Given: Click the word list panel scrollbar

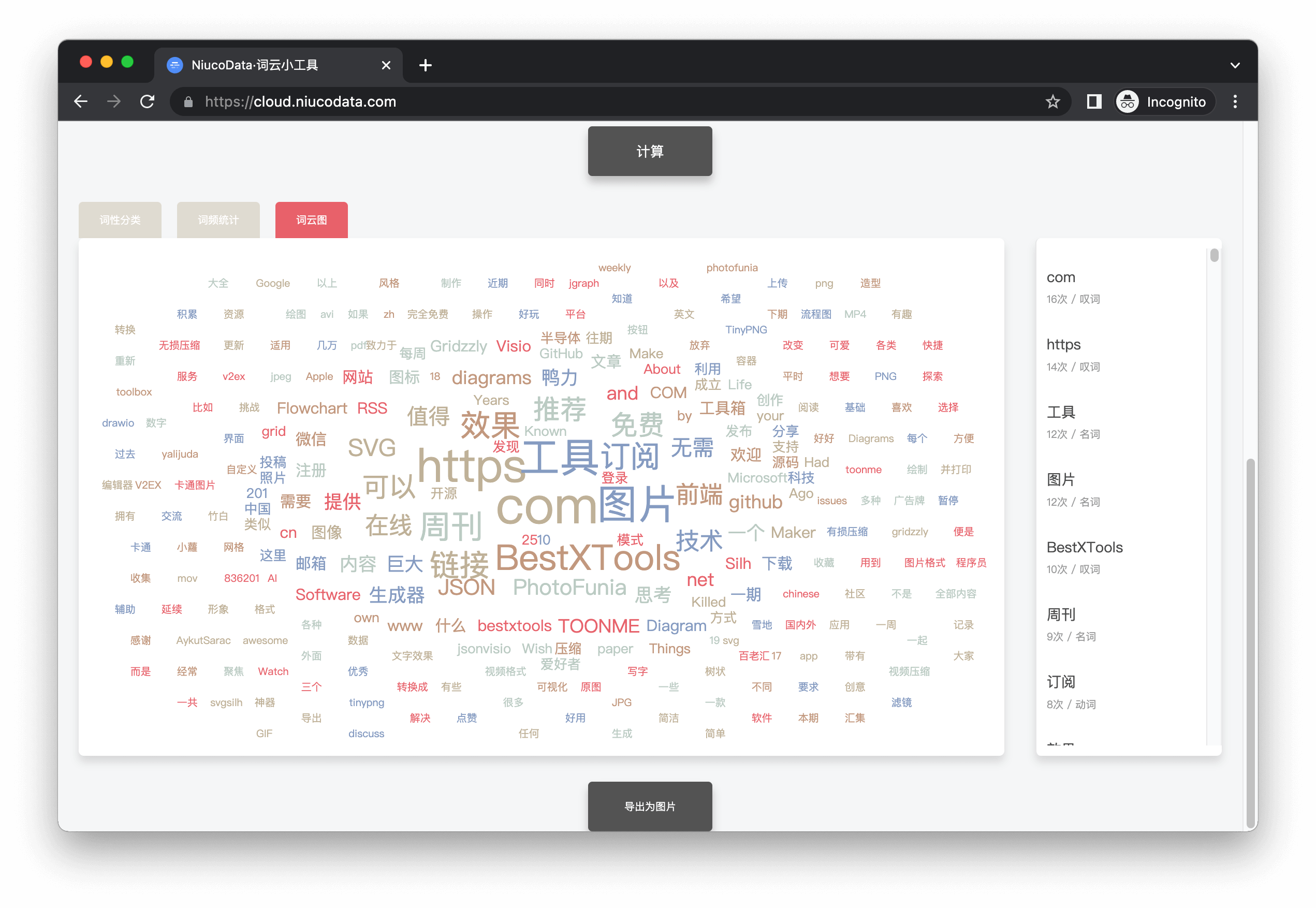Looking at the screenshot, I should (x=1214, y=256).
